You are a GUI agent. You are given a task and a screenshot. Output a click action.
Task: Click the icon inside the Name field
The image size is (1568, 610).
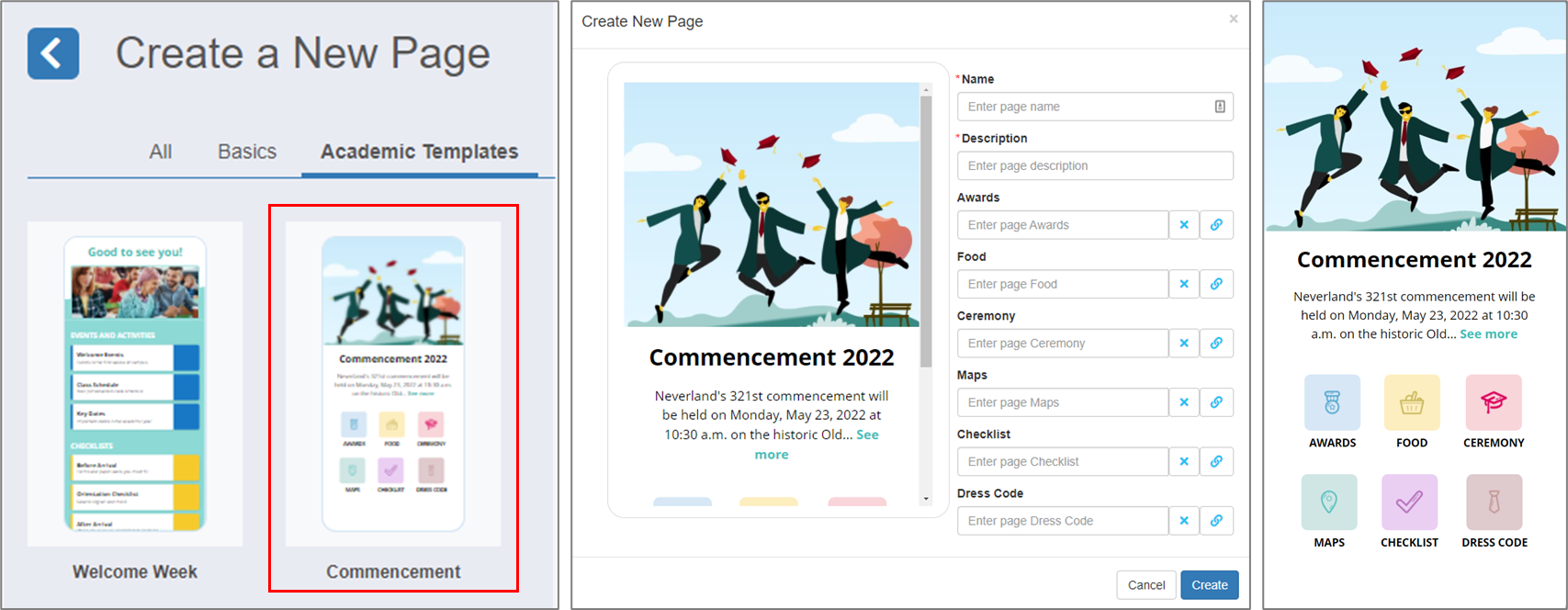[x=1220, y=107]
